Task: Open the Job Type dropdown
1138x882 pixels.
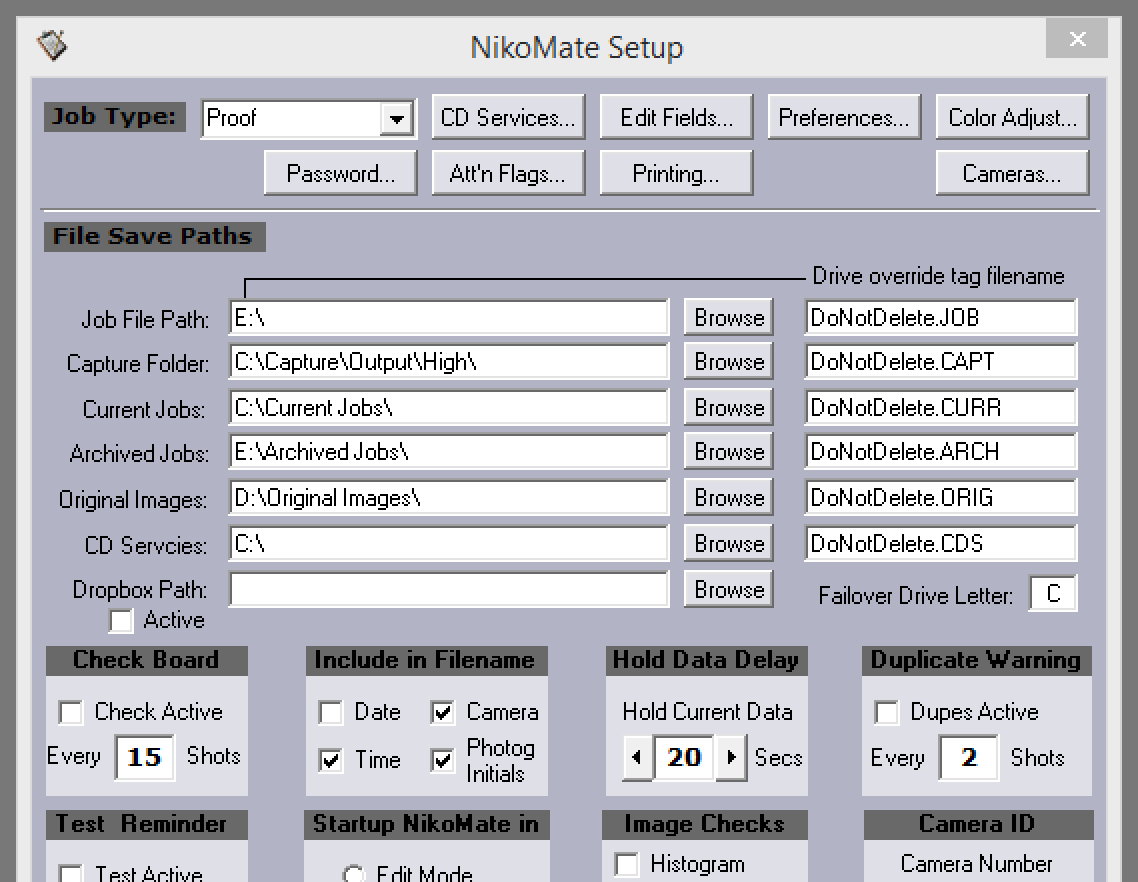Action: tap(397, 119)
